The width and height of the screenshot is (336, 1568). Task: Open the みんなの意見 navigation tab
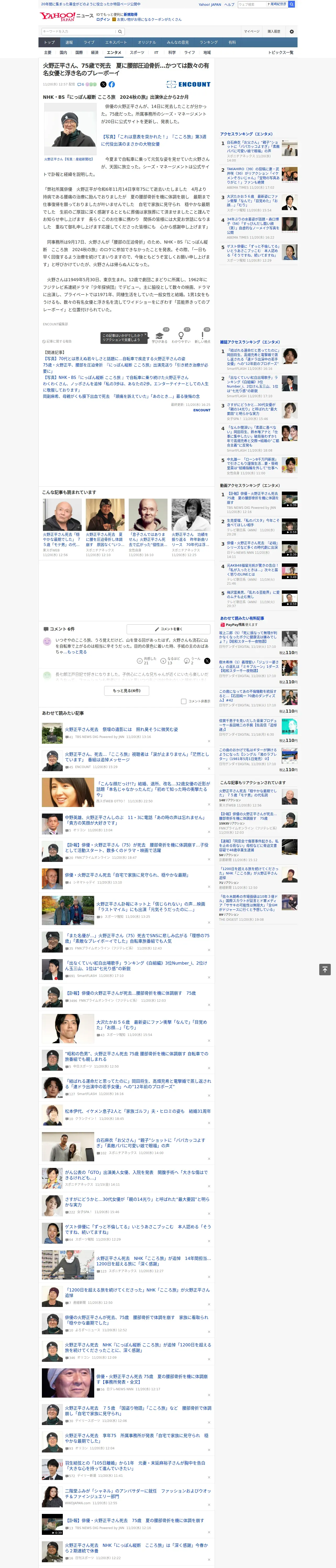178,43
